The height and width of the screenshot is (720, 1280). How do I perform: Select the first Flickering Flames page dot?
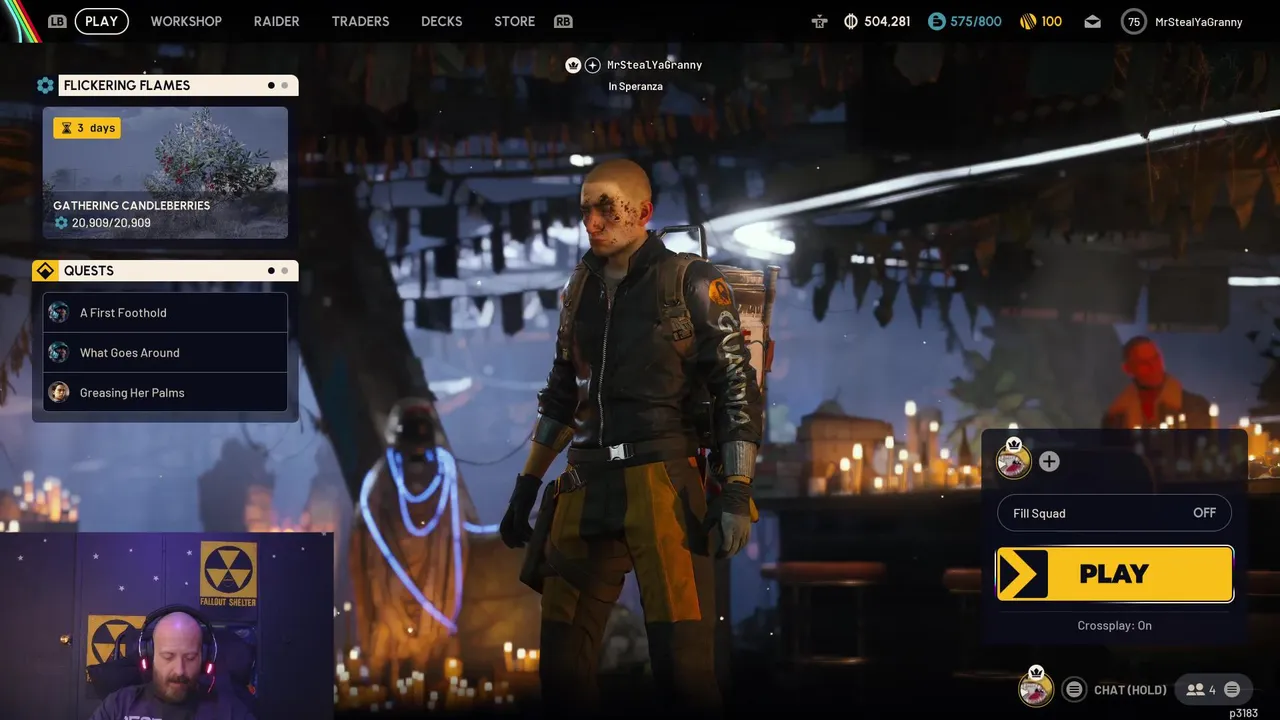tap(271, 86)
